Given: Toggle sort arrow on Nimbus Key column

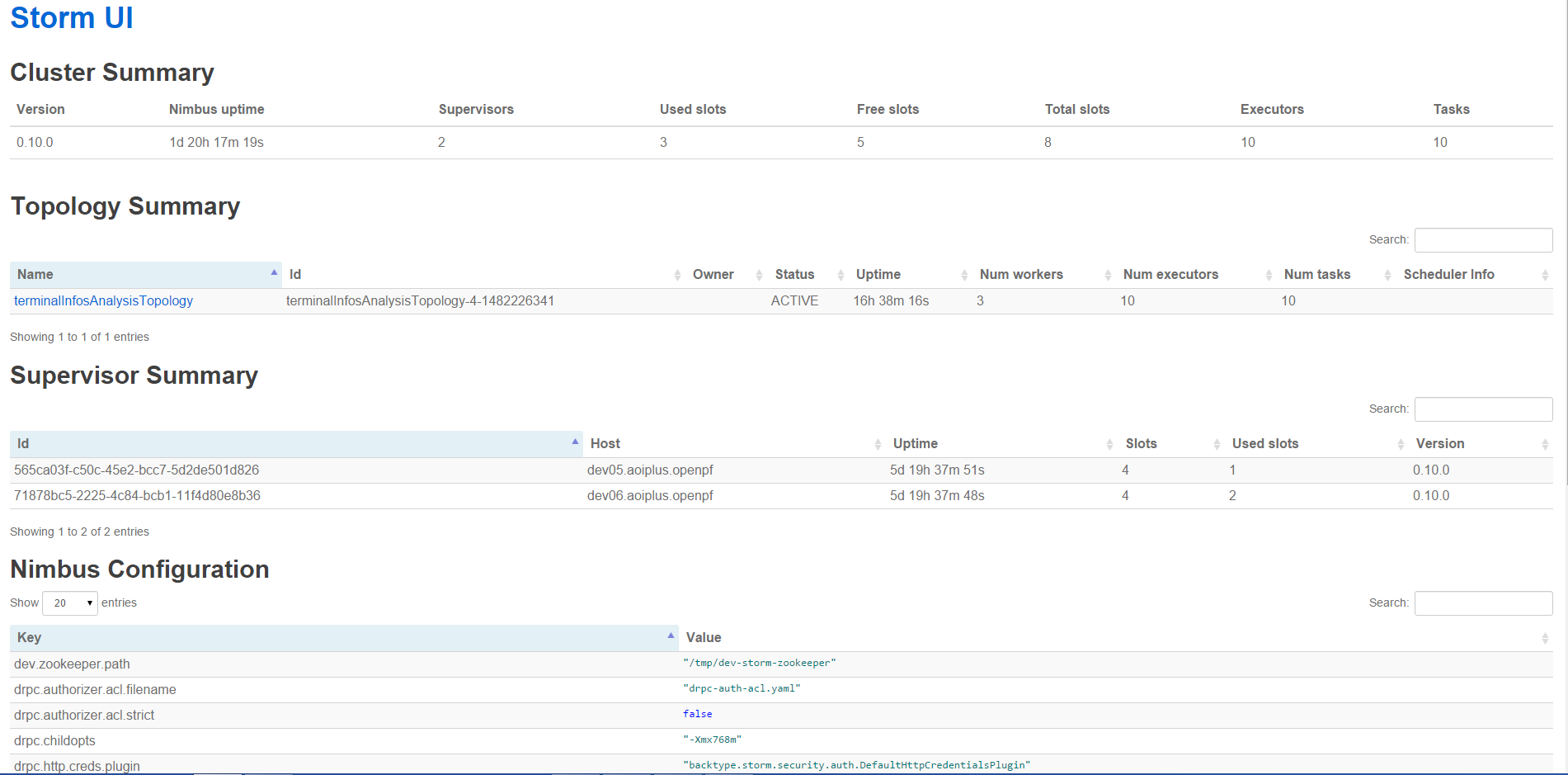Looking at the screenshot, I should 671,636.
